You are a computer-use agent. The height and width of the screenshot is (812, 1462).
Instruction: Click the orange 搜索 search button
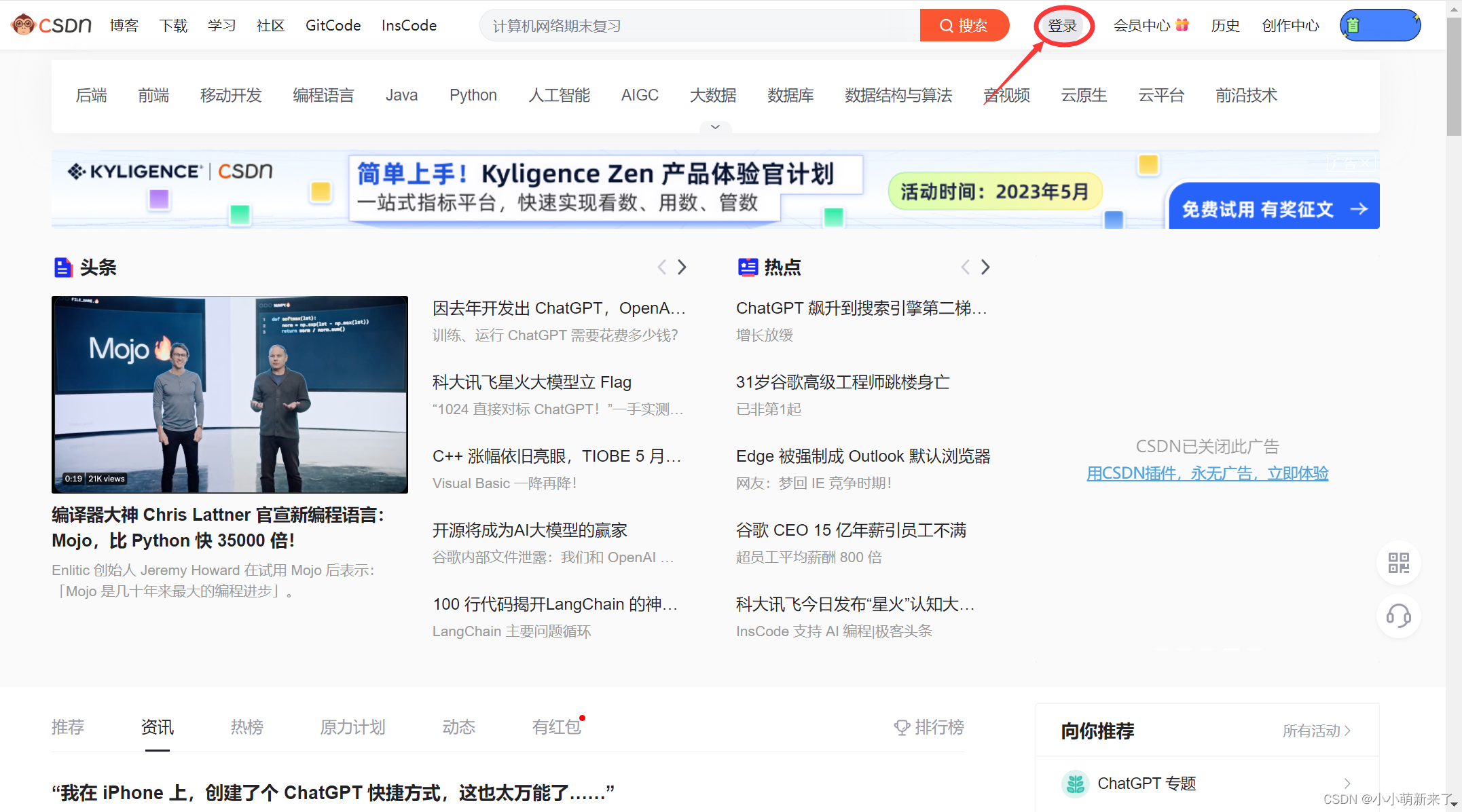pos(964,25)
